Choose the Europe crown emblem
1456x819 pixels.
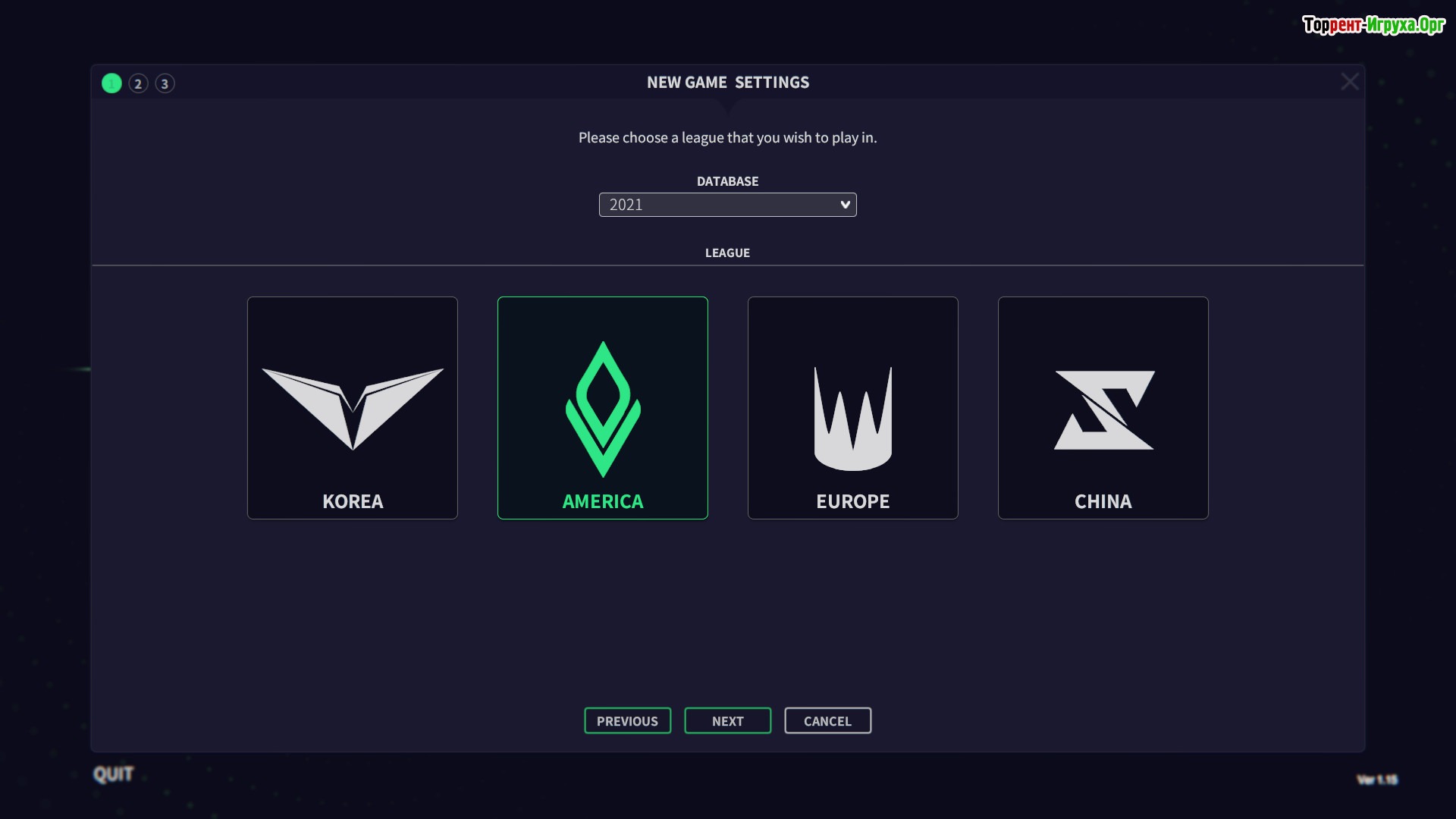tap(853, 419)
